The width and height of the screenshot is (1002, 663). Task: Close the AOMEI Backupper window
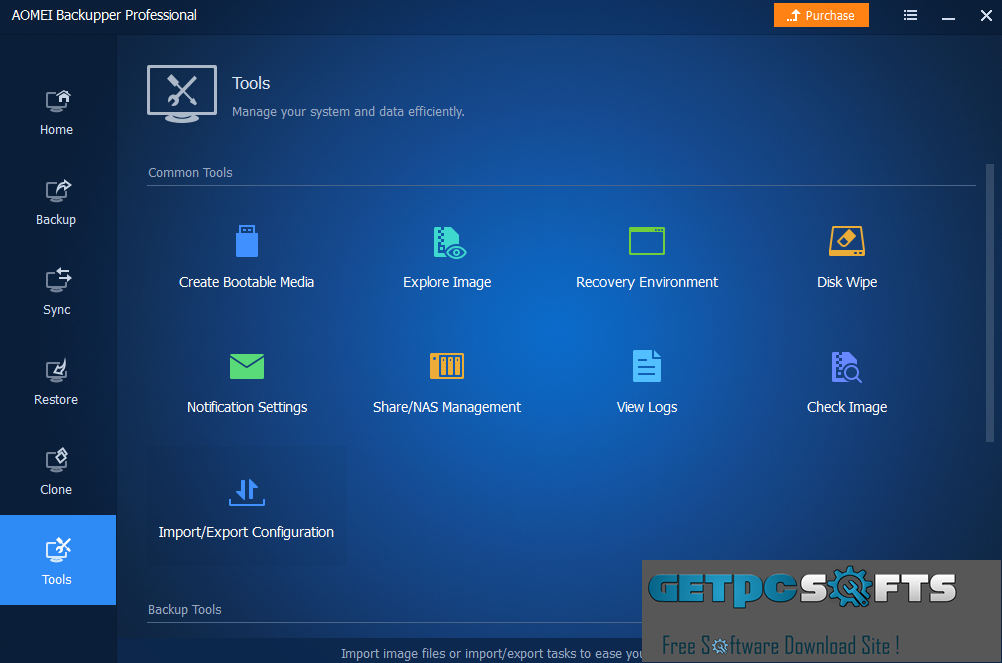pos(986,15)
